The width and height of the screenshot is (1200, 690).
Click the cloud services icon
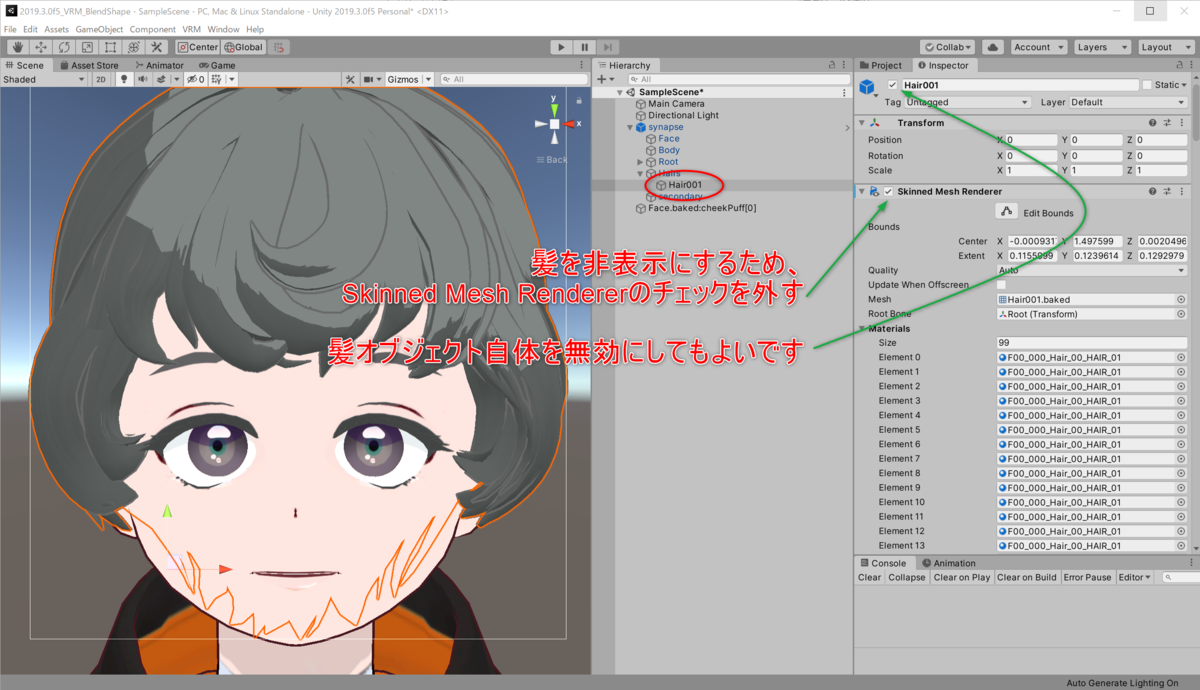coord(993,47)
